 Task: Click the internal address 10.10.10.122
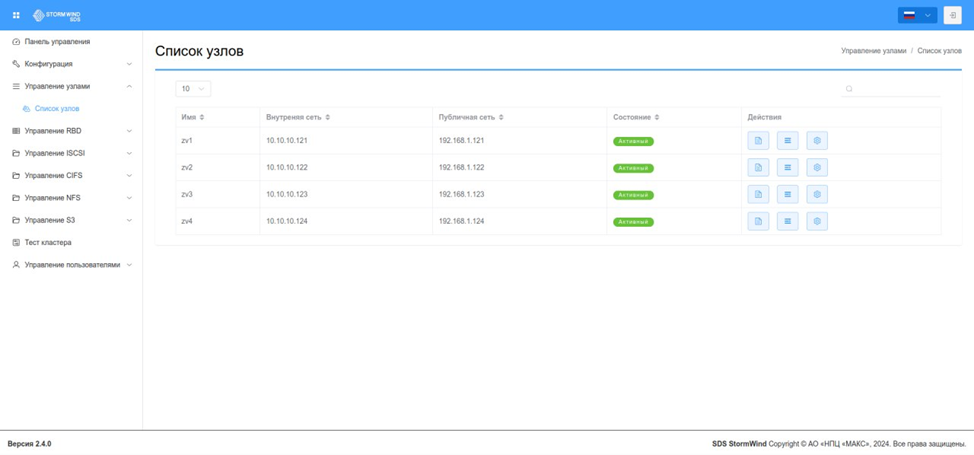tap(287, 168)
